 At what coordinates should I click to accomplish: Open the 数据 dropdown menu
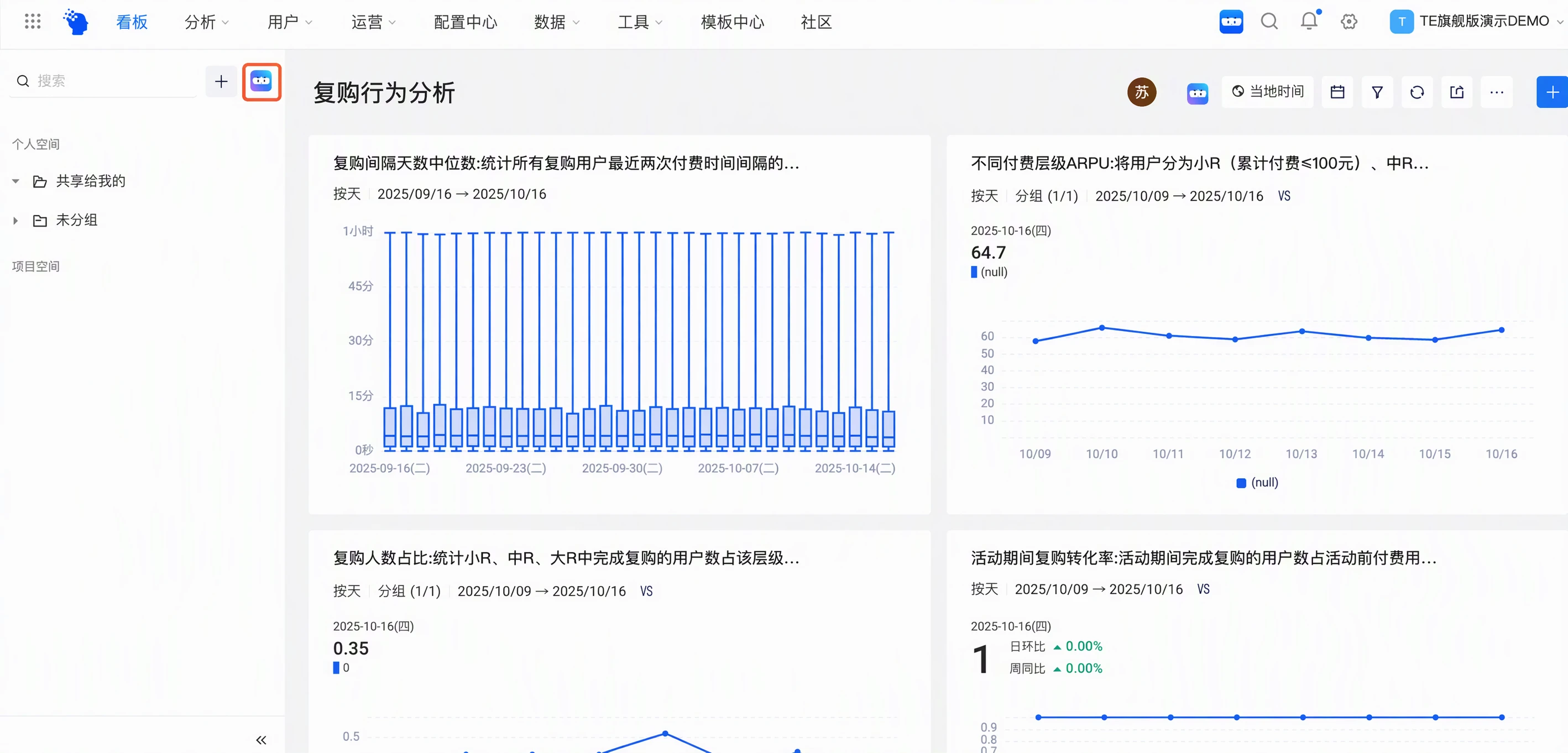[556, 22]
